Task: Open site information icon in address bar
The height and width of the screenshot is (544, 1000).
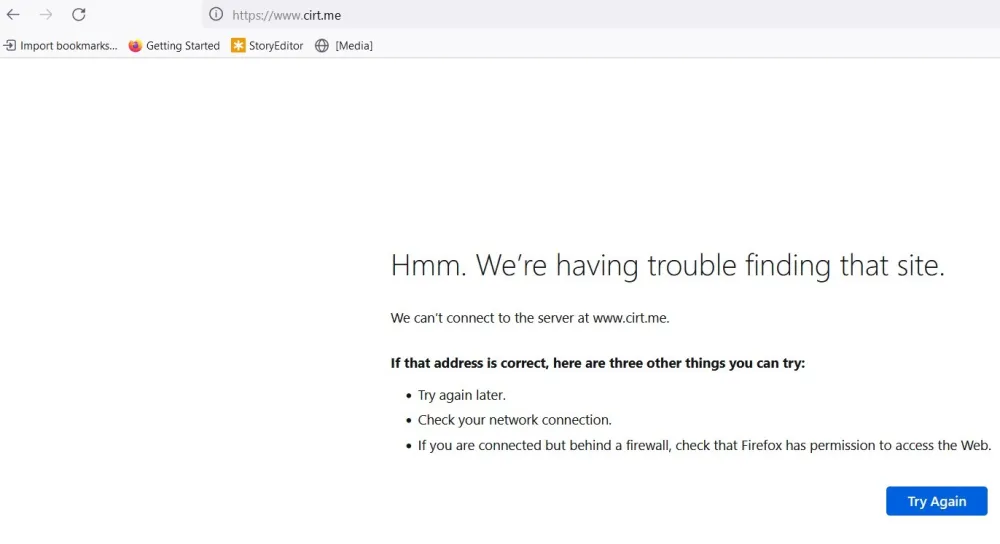Action: click(x=215, y=15)
